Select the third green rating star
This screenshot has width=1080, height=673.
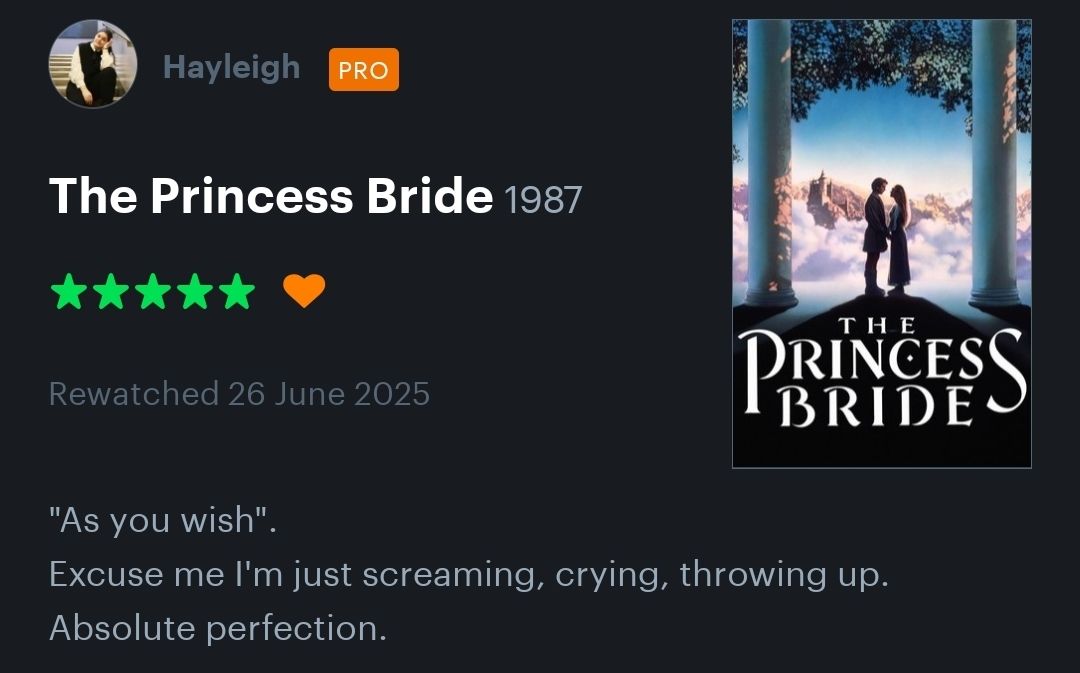click(152, 292)
